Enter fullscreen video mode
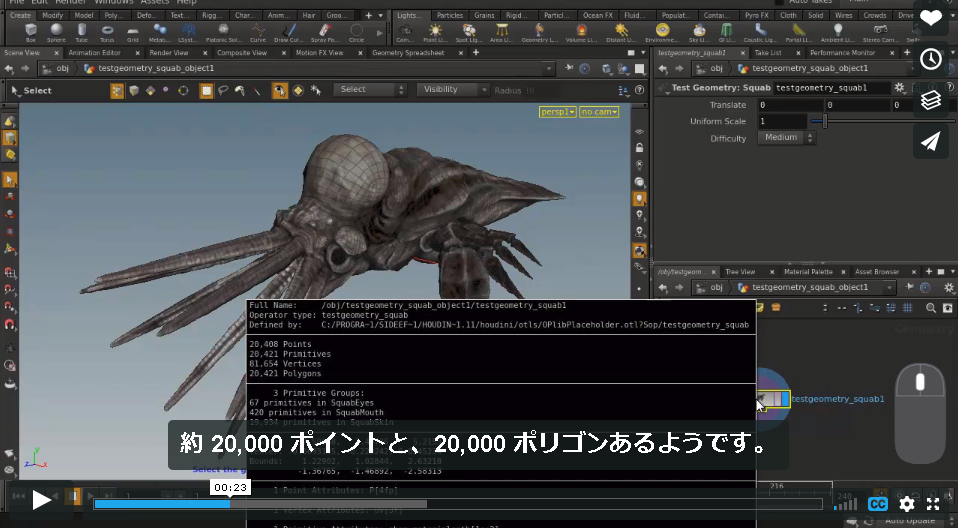 pyautogui.click(x=933, y=504)
